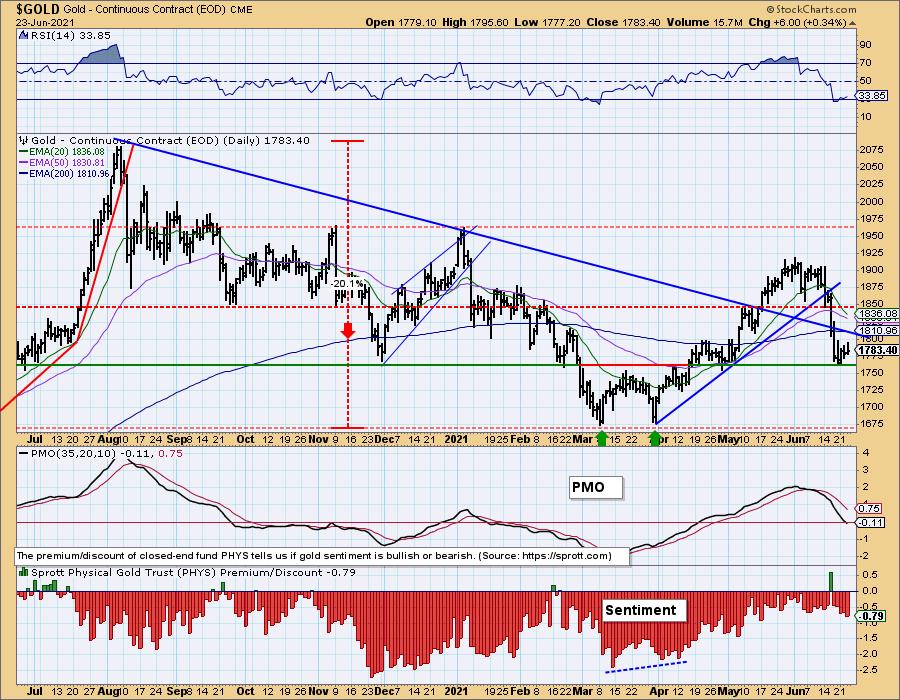Click the Chg +6.00 (+0.34%) value
Screen dimensions: 900x700
798,22
